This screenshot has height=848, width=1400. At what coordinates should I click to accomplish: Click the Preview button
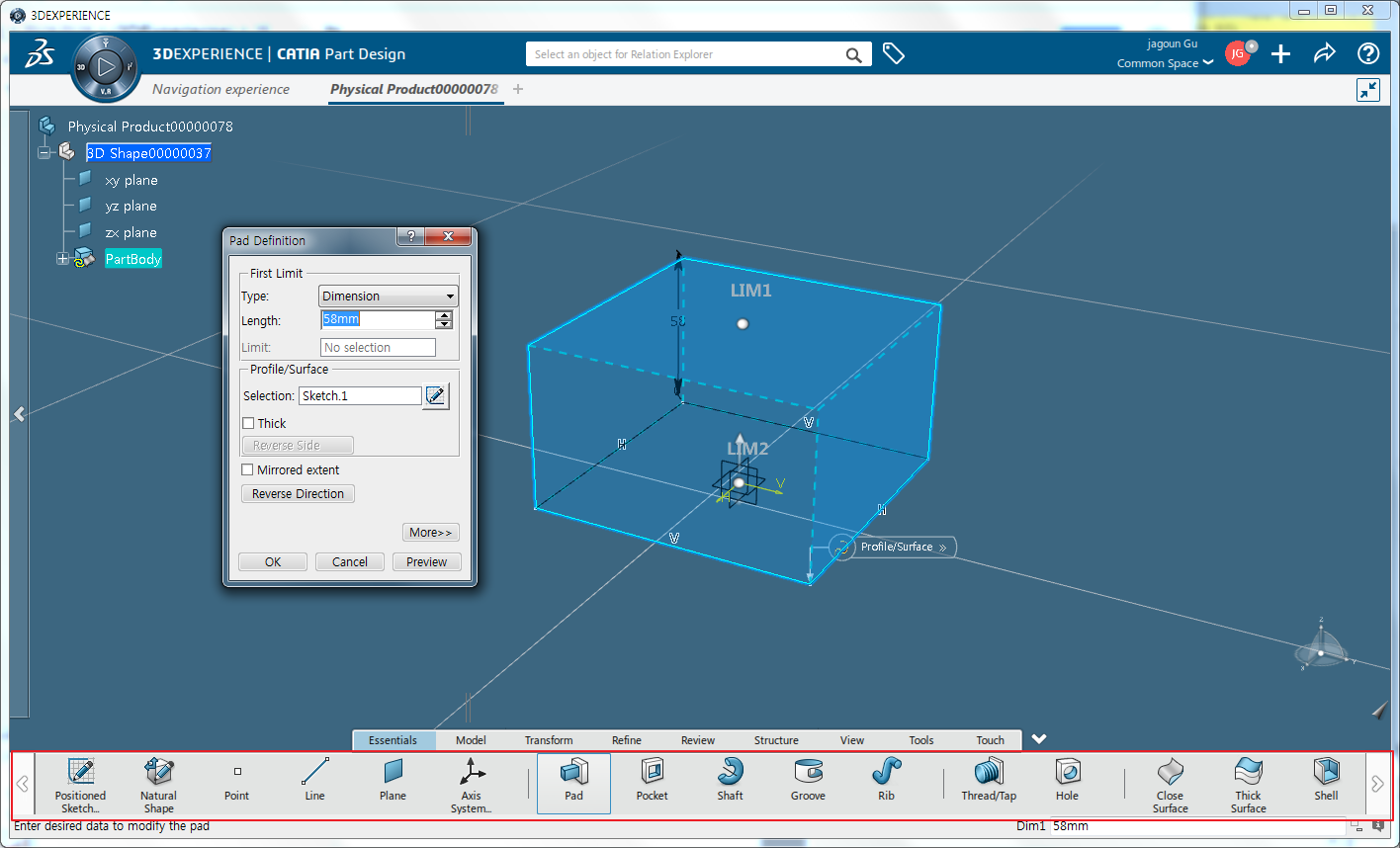[427, 561]
